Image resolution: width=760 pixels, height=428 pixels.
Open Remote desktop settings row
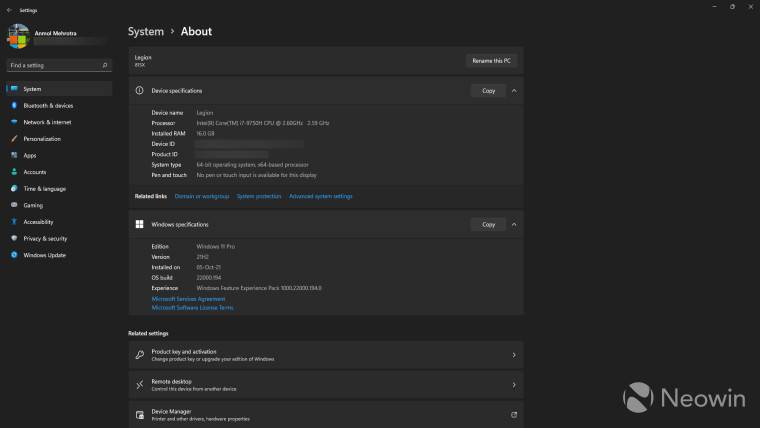(326, 385)
